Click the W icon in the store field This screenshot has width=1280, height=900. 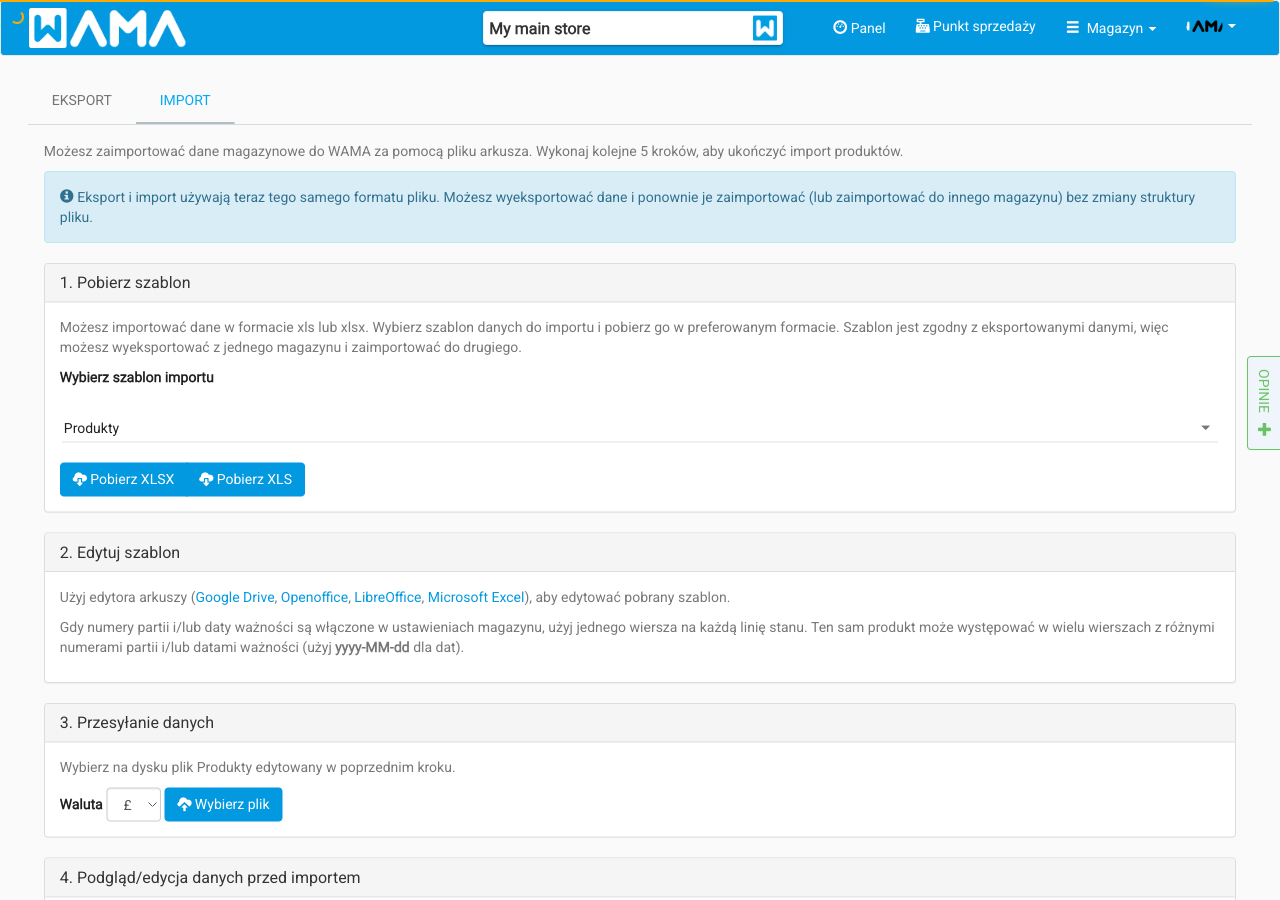[765, 28]
